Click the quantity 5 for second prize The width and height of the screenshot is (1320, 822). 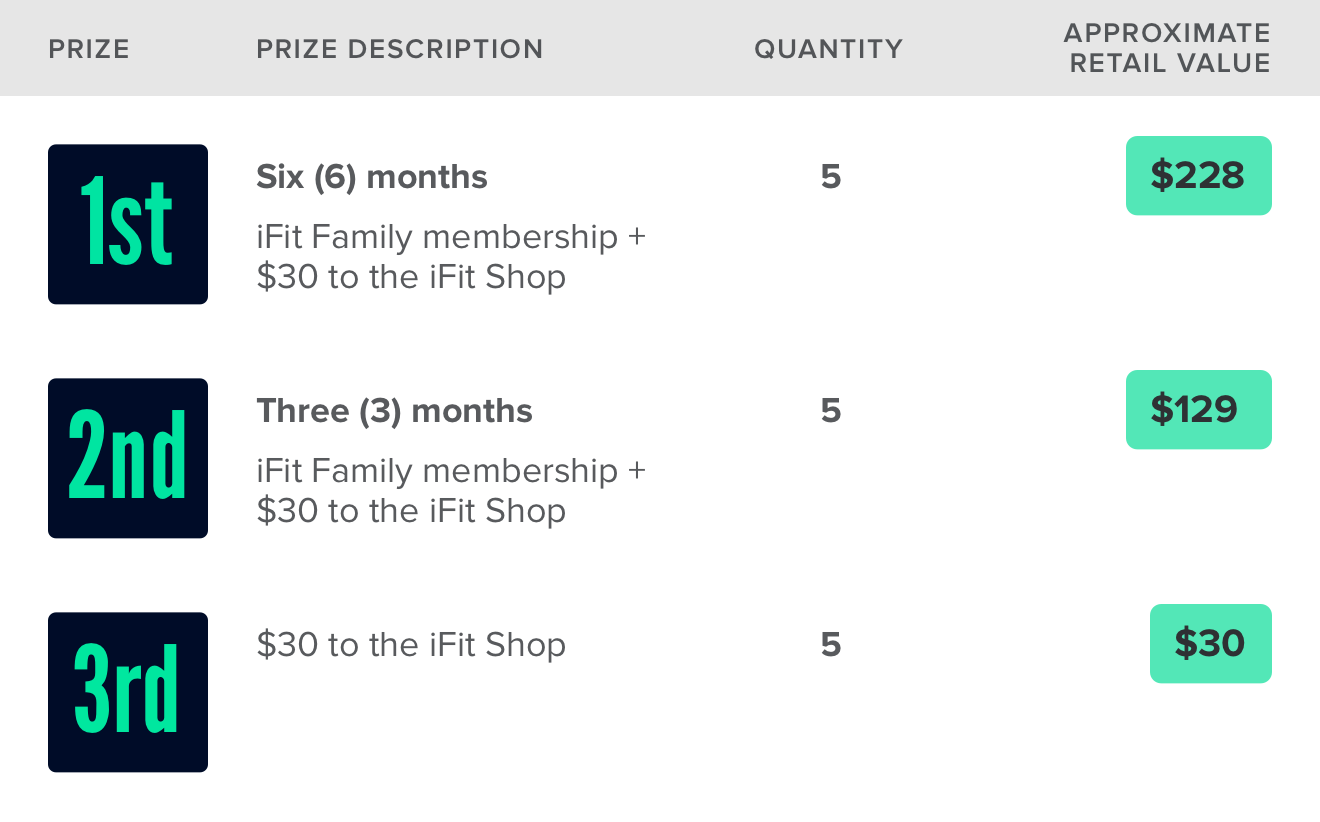(831, 411)
